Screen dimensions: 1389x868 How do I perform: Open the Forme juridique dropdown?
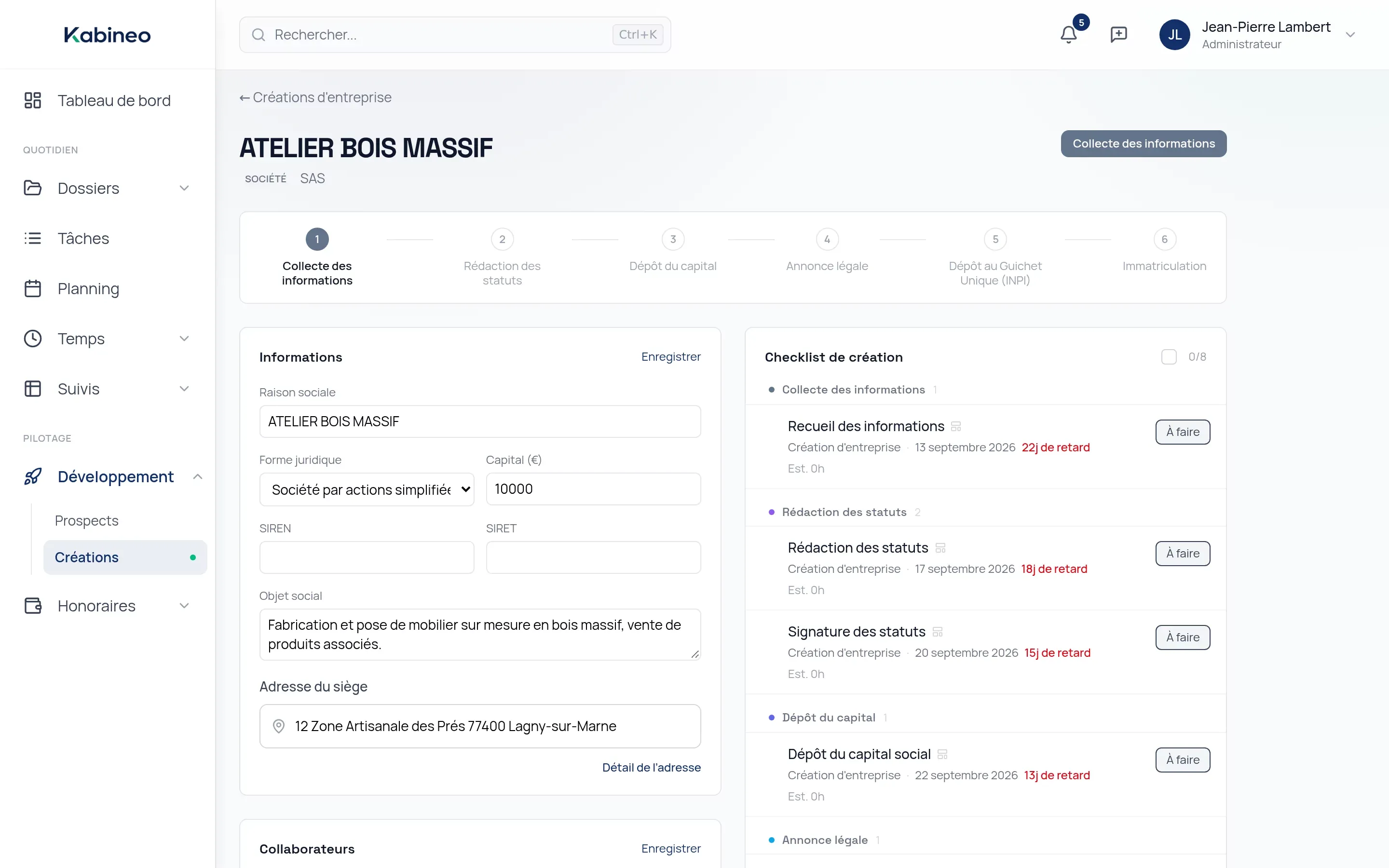(367, 489)
